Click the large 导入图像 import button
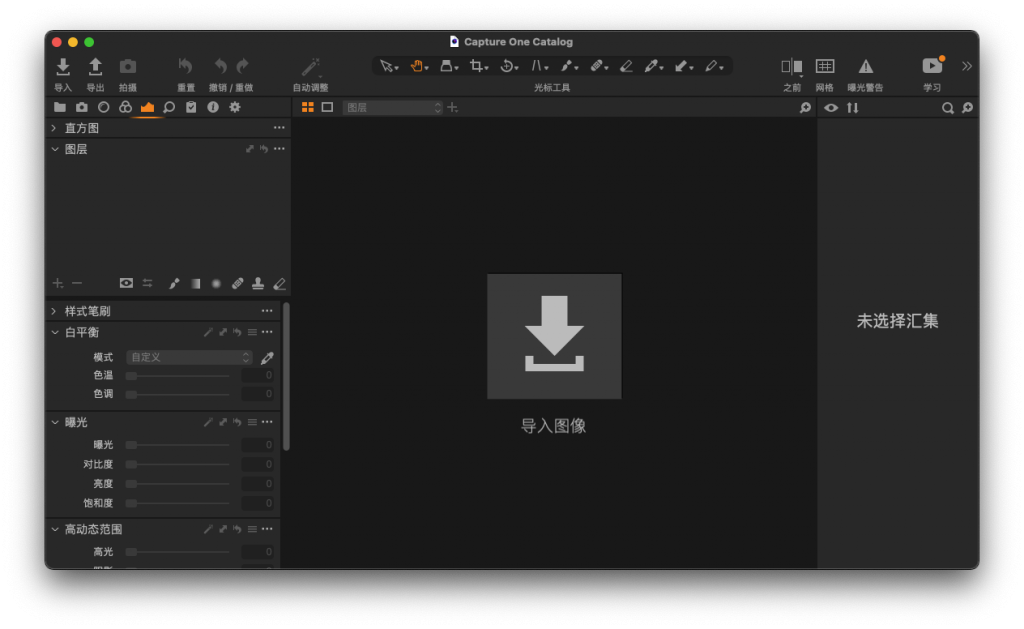This screenshot has width=1024, height=629. [554, 336]
